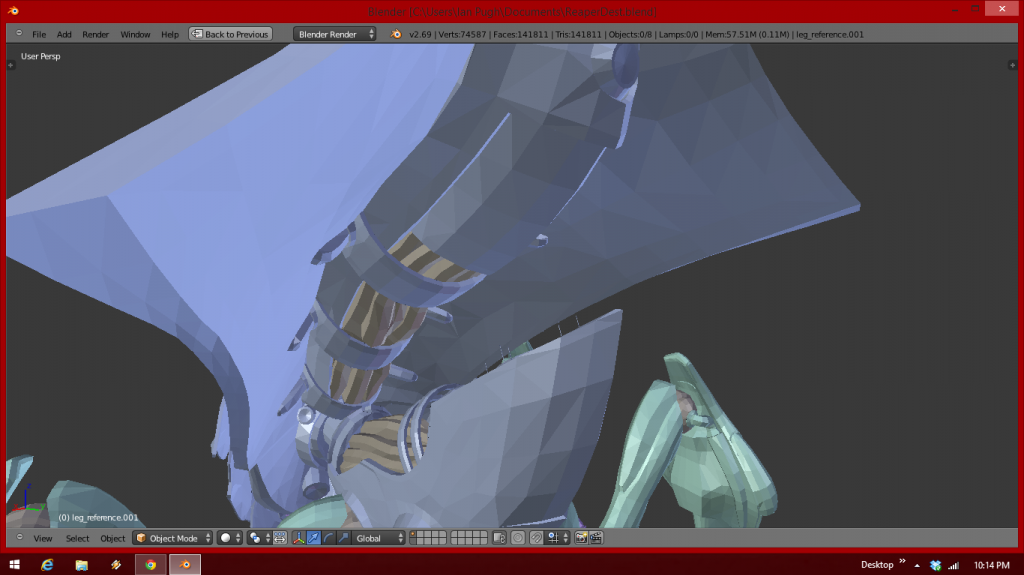This screenshot has width=1024, height=575.
Task: Click the Blender logo in title bar
Action: [x=13, y=10]
